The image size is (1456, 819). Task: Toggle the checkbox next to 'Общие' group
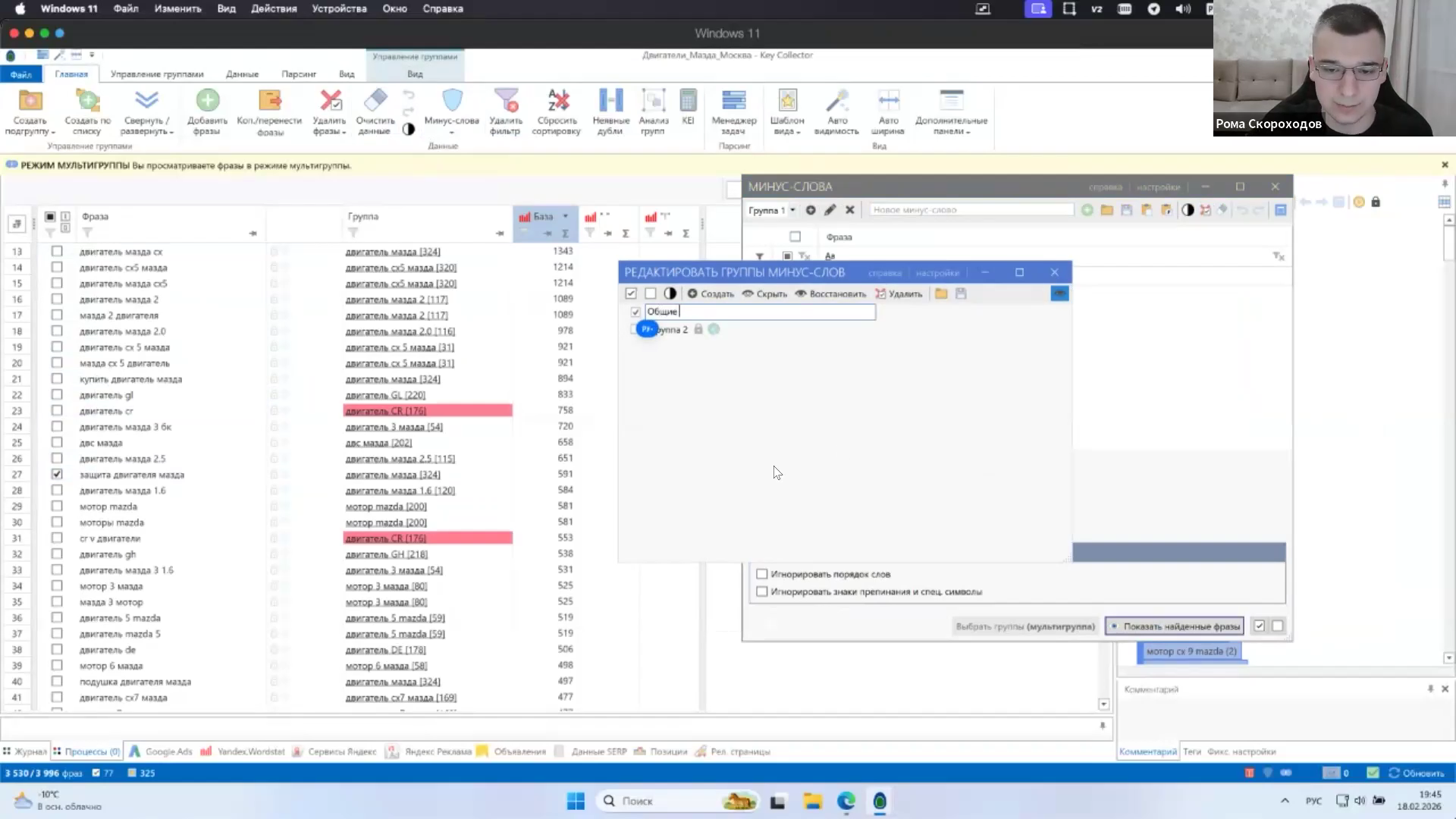[635, 312]
